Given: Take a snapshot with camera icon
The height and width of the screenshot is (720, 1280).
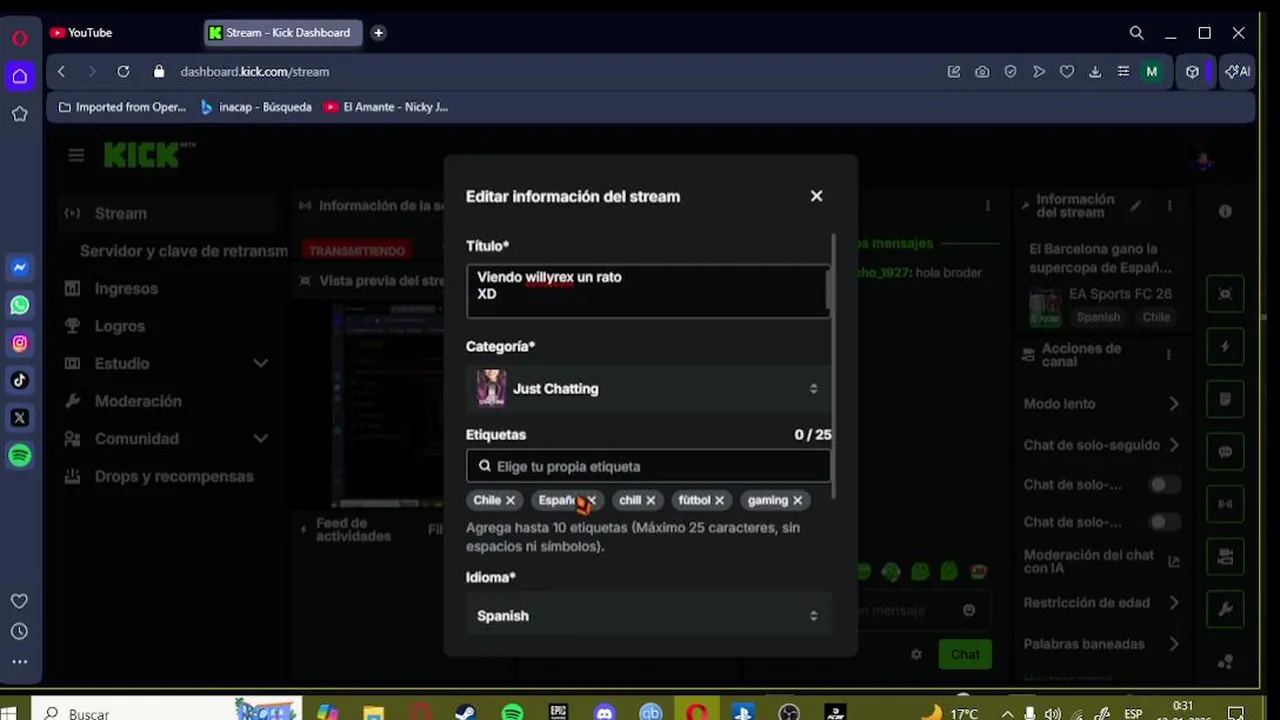Looking at the screenshot, I should pyautogui.click(x=982, y=72).
